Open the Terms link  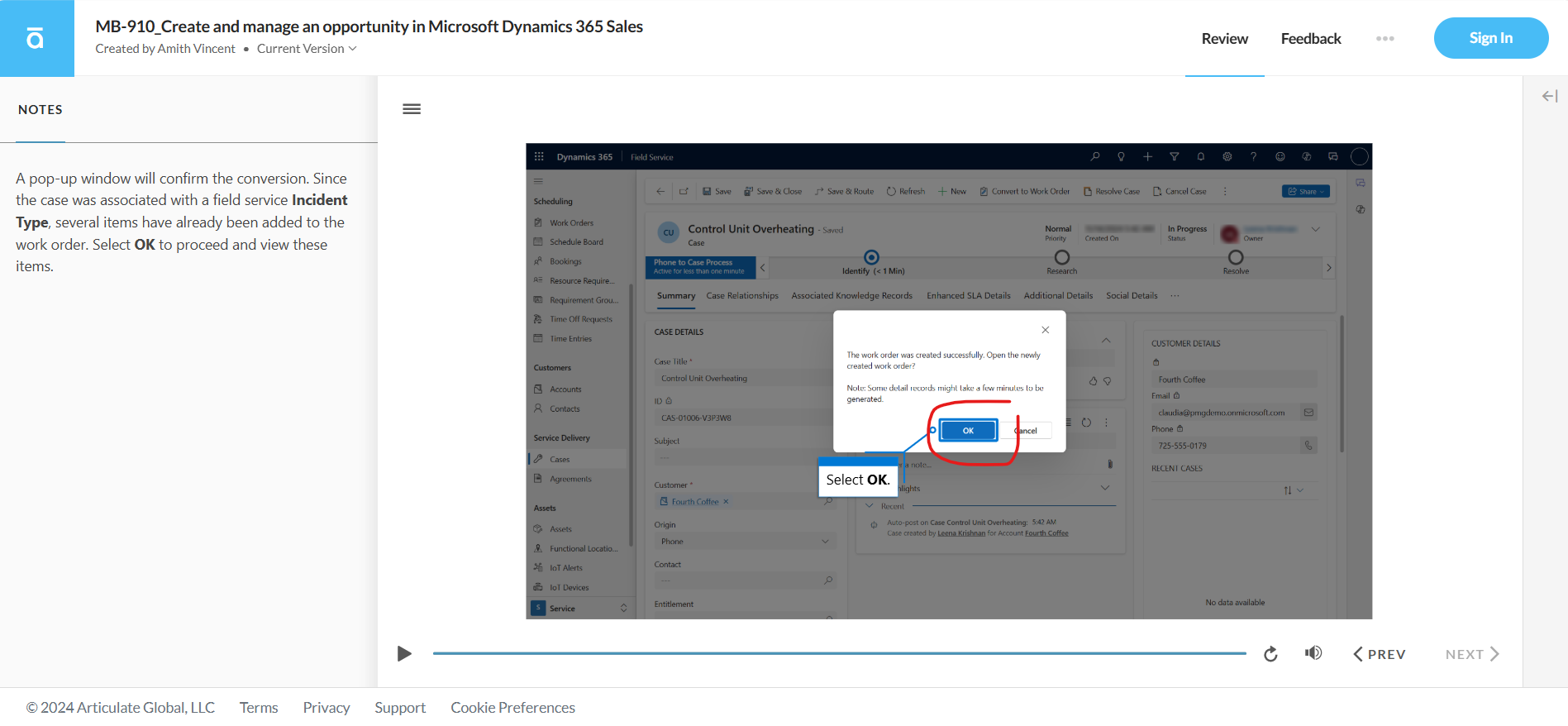259,708
